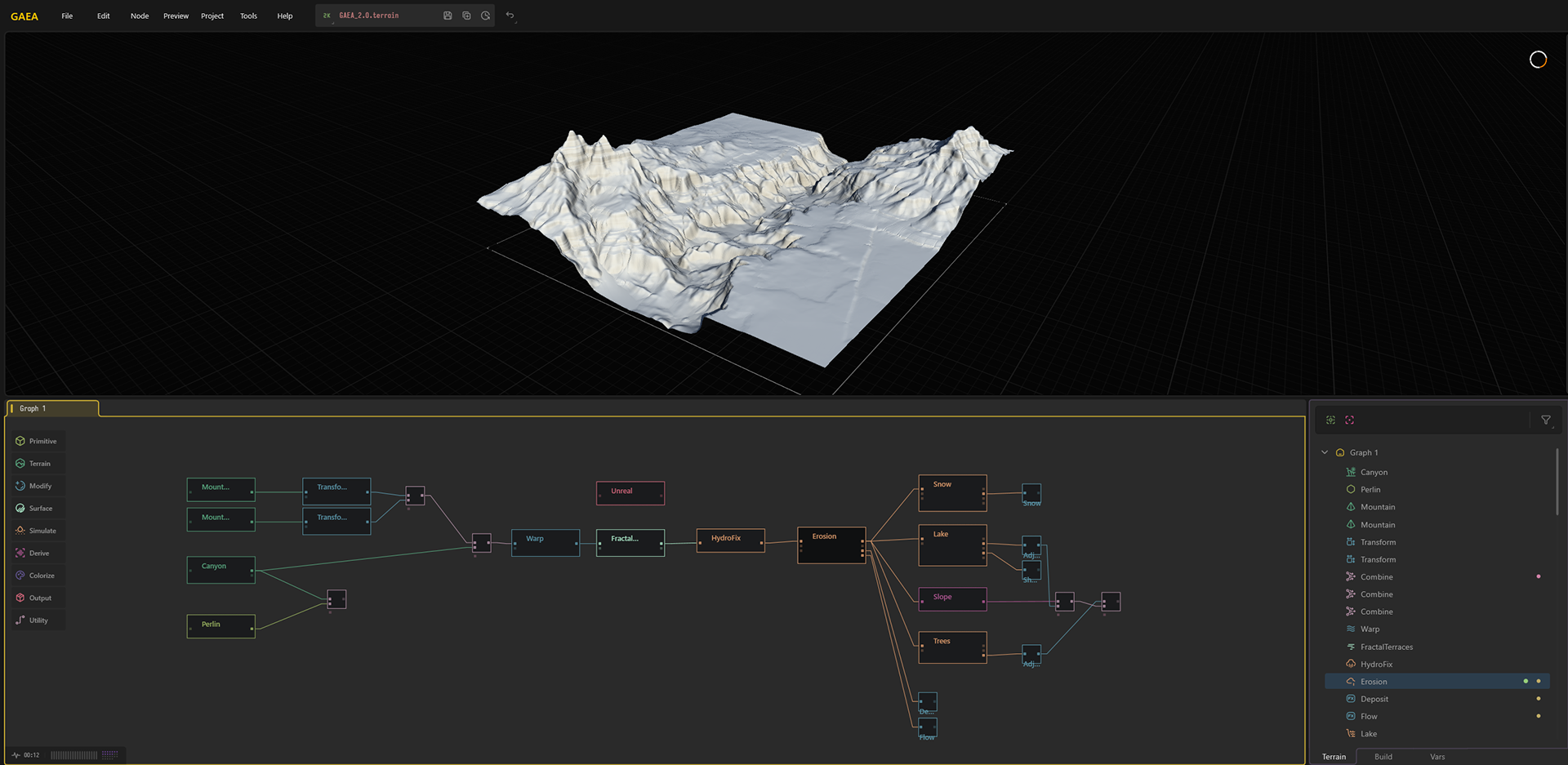Expand the Primitive node category
This screenshot has width=1568, height=765.
click(37, 441)
